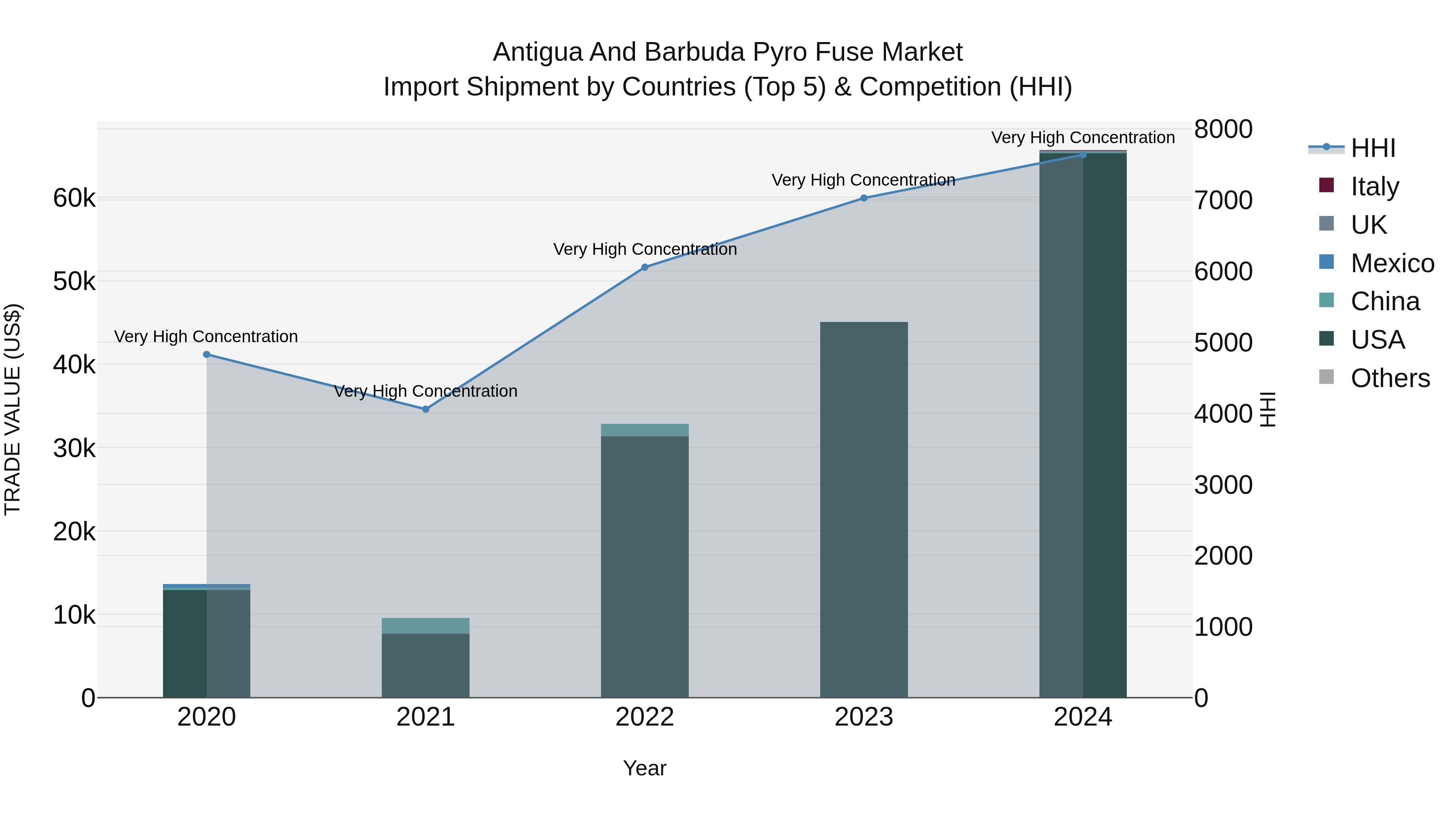This screenshot has height=819, width=1456.
Task: Toggle the Others legend entry
Action: coord(1375,378)
